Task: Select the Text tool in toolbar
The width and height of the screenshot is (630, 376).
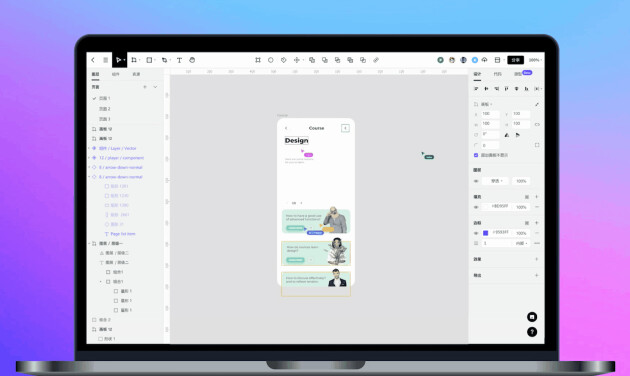Action: 179,60
